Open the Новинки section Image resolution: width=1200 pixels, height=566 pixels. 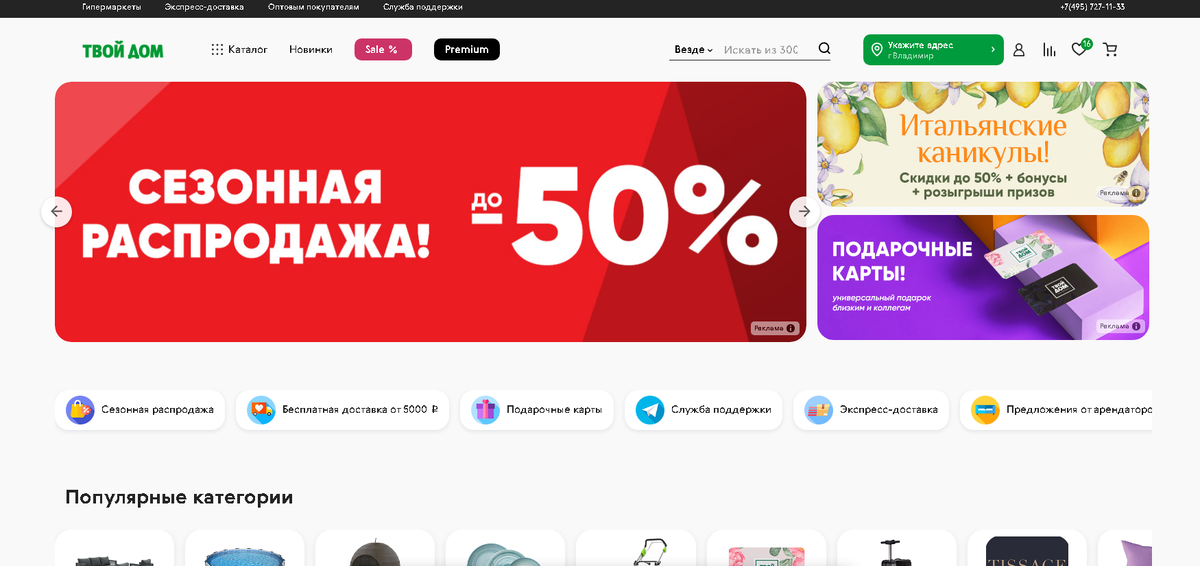311,49
